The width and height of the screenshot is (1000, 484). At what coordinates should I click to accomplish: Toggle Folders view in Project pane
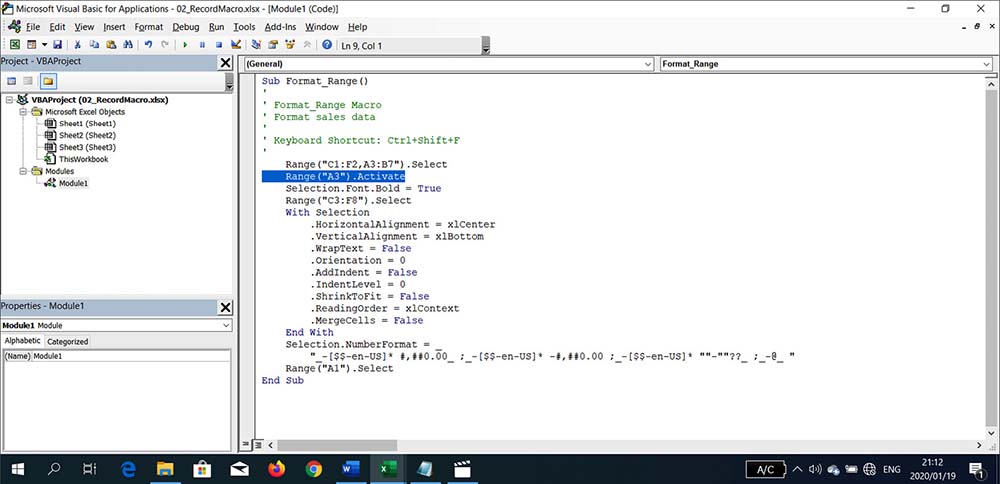pos(48,81)
